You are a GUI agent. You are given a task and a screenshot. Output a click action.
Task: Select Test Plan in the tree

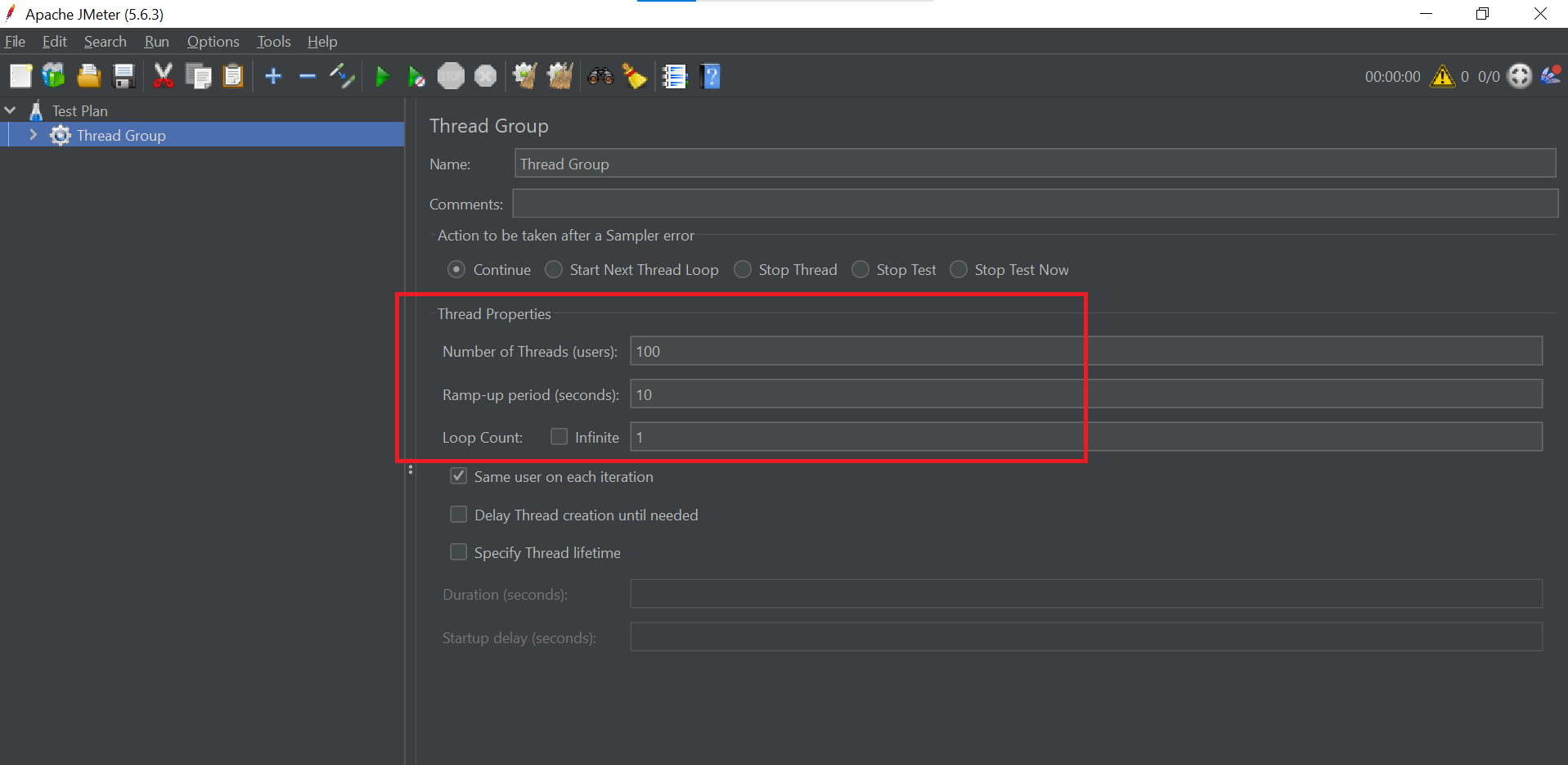[79, 110]
